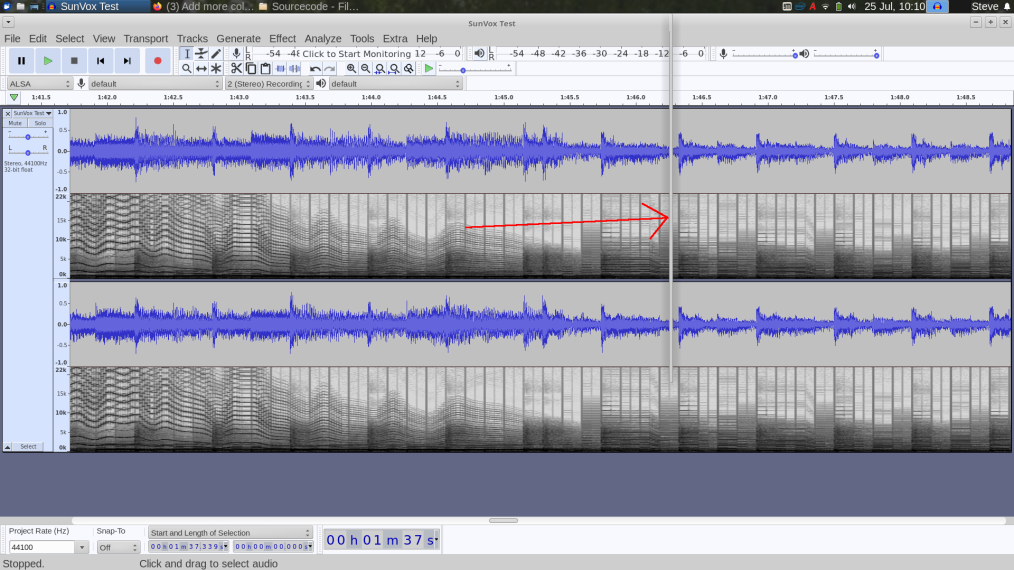1014x570 pixels.
Task: Open the File menu
Action: (12, 38)
